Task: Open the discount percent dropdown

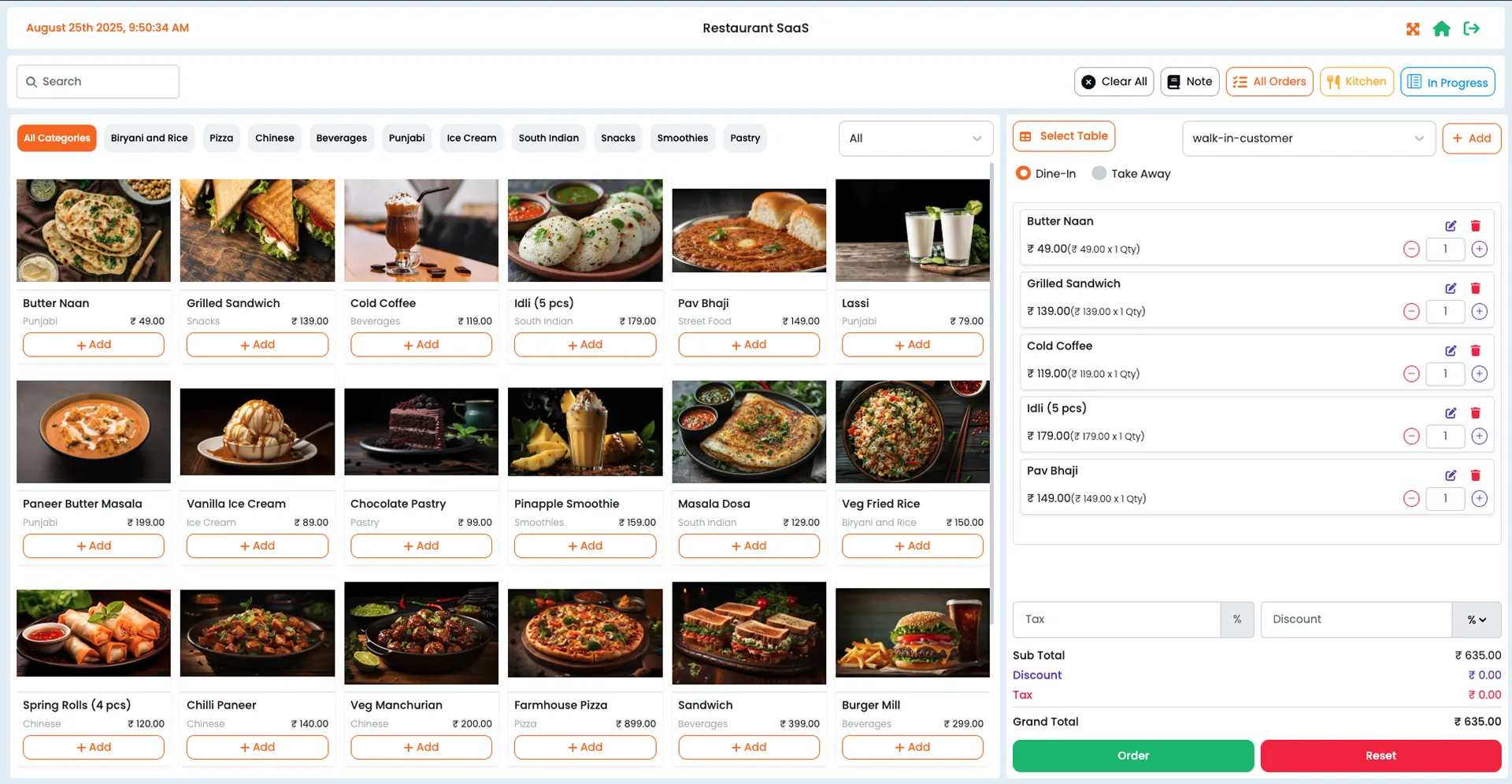Action: 1477,619
